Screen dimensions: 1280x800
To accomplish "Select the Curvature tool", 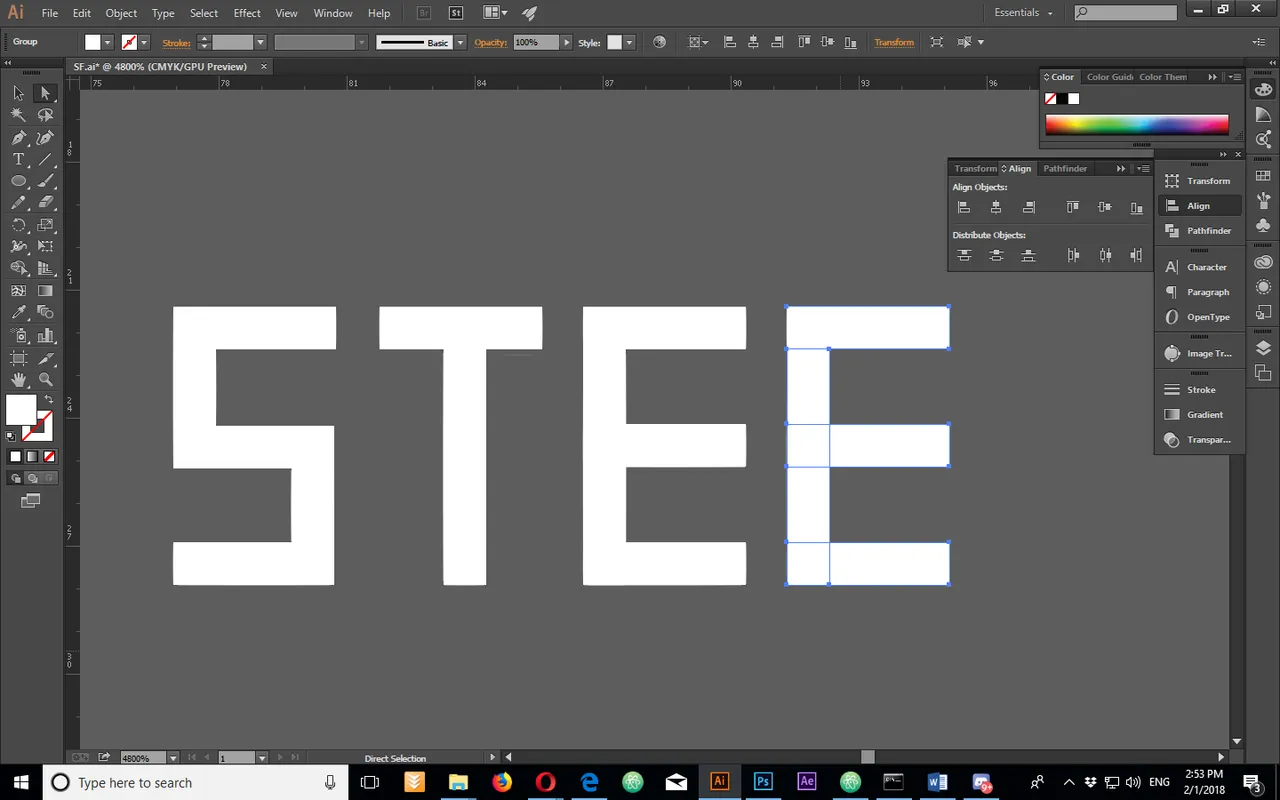I will tap(45, 138).
